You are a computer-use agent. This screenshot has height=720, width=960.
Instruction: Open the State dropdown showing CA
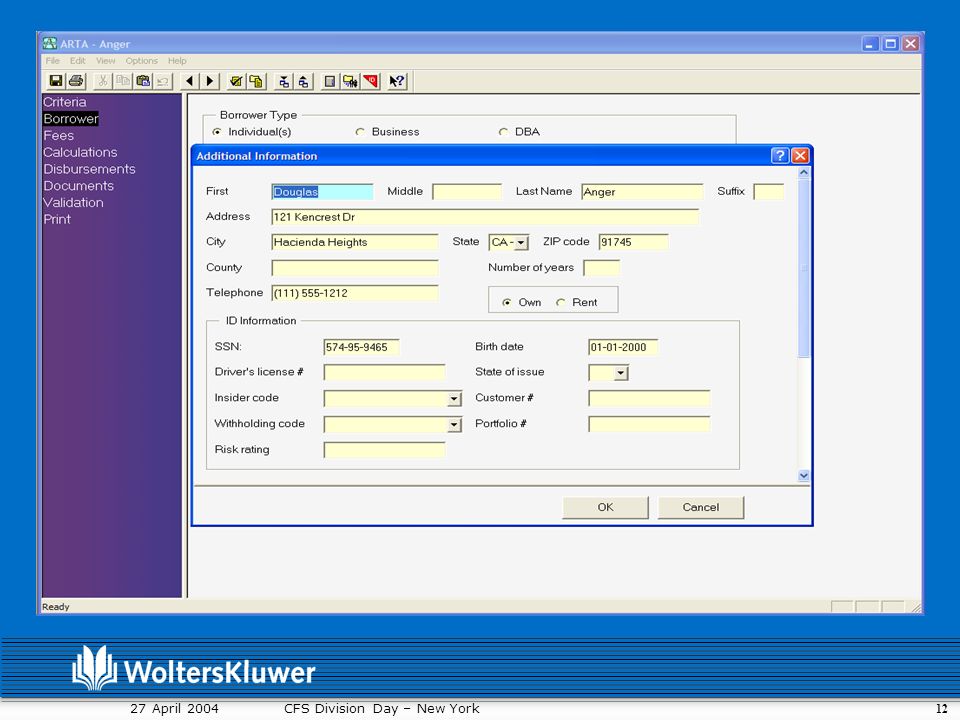pos(521,242)
